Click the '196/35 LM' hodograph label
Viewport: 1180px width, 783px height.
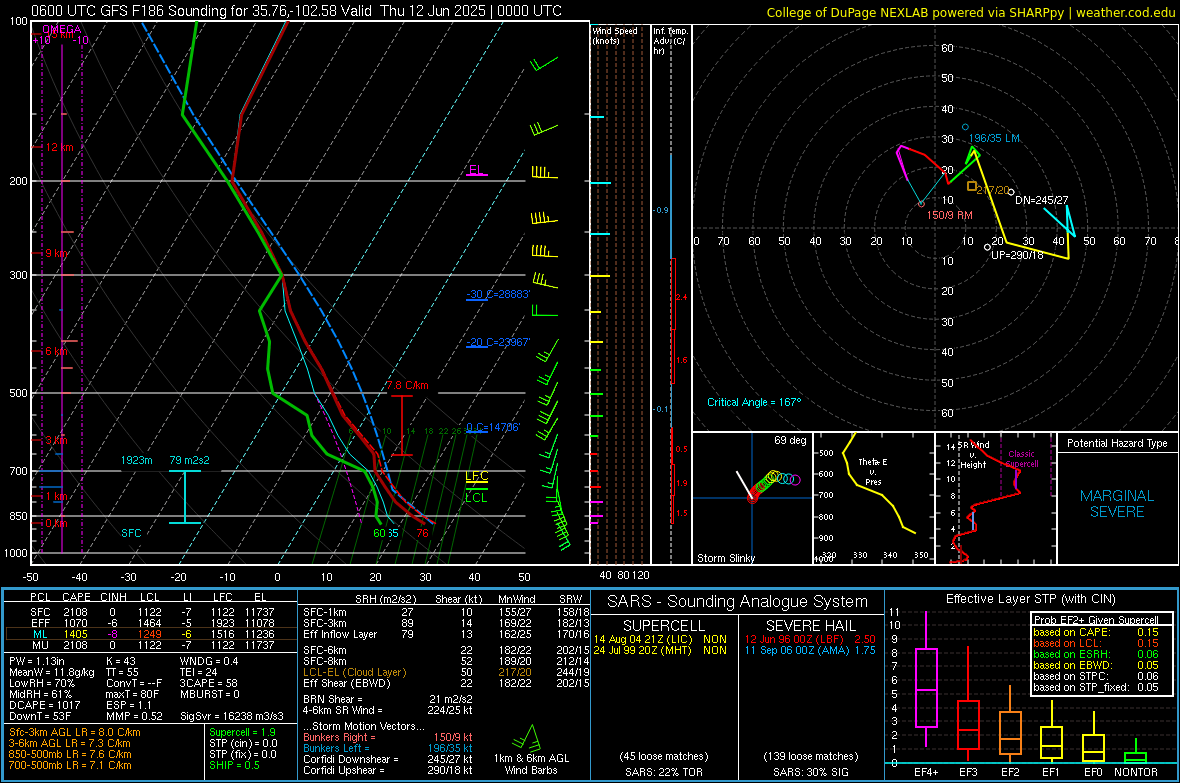(x=994, y=138)
